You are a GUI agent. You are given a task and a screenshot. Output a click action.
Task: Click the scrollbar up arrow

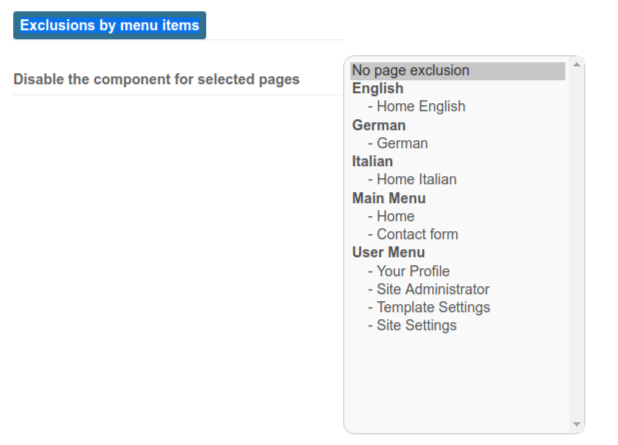576,65
